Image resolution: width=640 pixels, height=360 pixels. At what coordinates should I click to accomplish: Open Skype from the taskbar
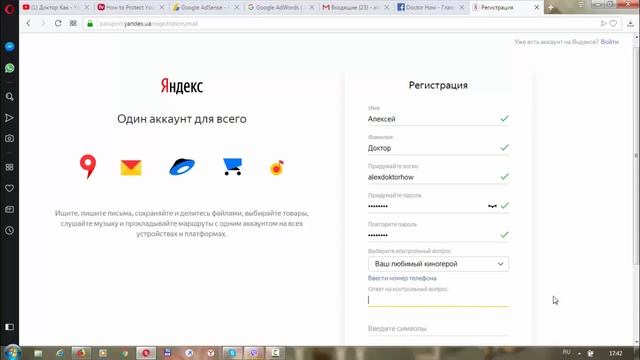[x=232, y=353]
